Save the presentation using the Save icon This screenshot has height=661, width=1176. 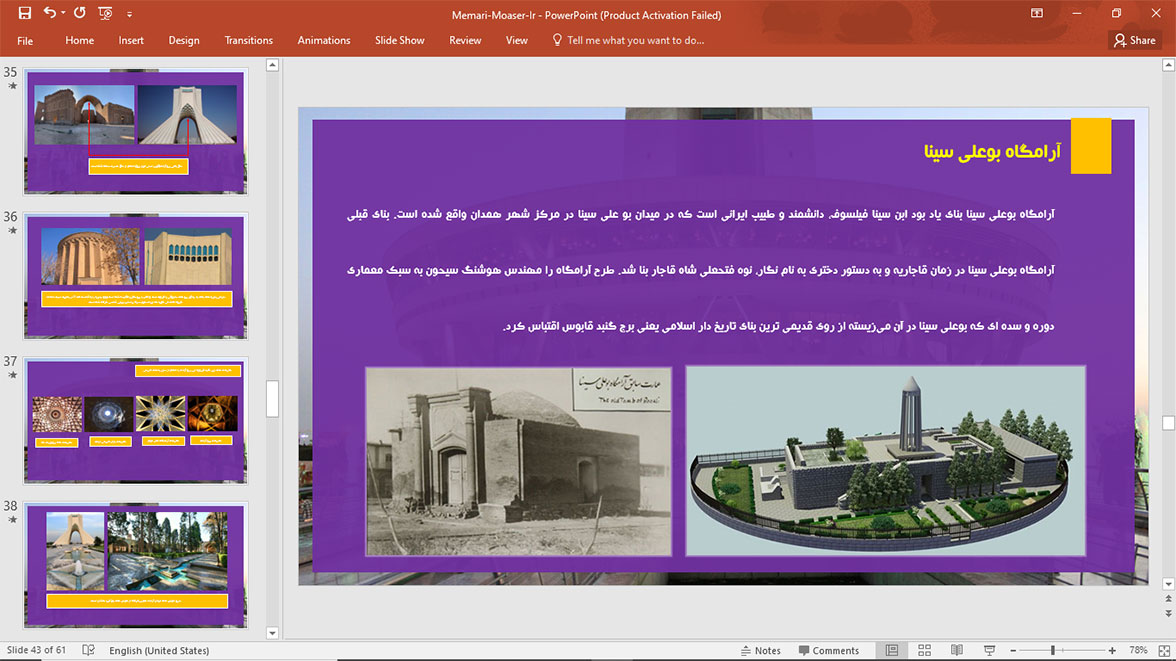[25, 14]
